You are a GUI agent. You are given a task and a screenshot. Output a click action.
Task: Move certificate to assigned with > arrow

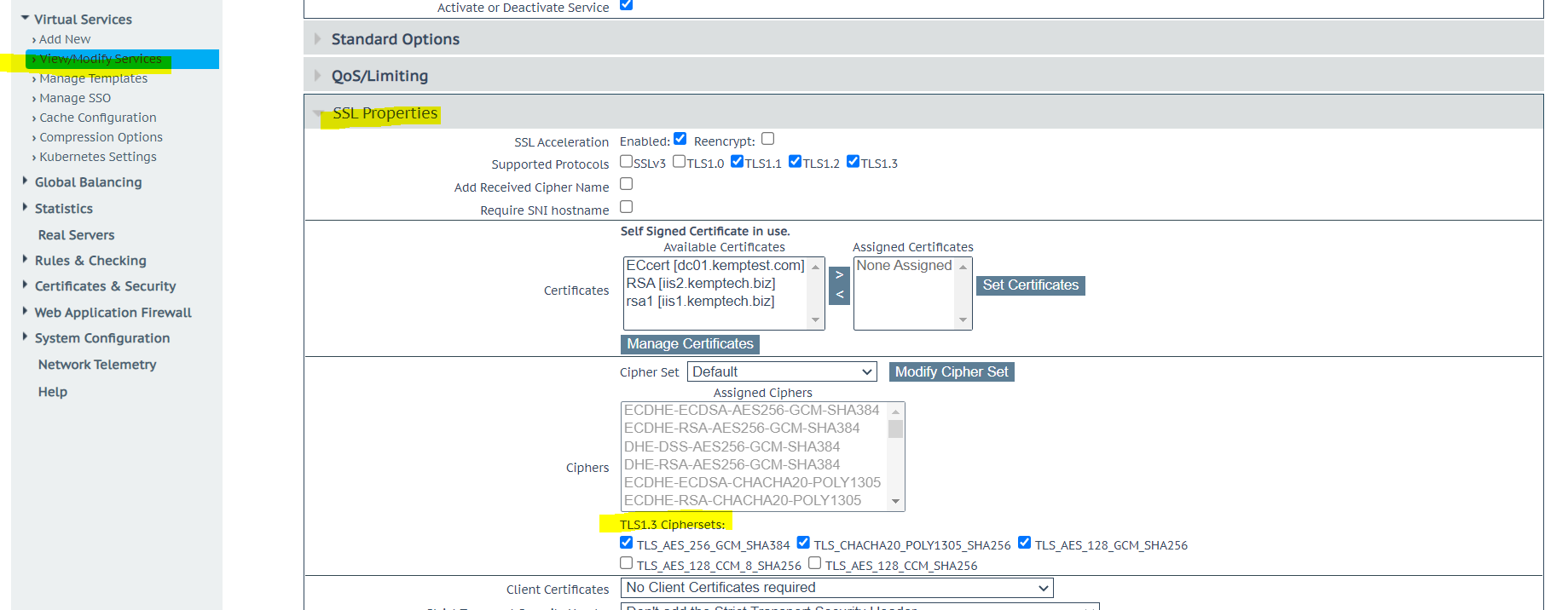(x=839, y=275)
